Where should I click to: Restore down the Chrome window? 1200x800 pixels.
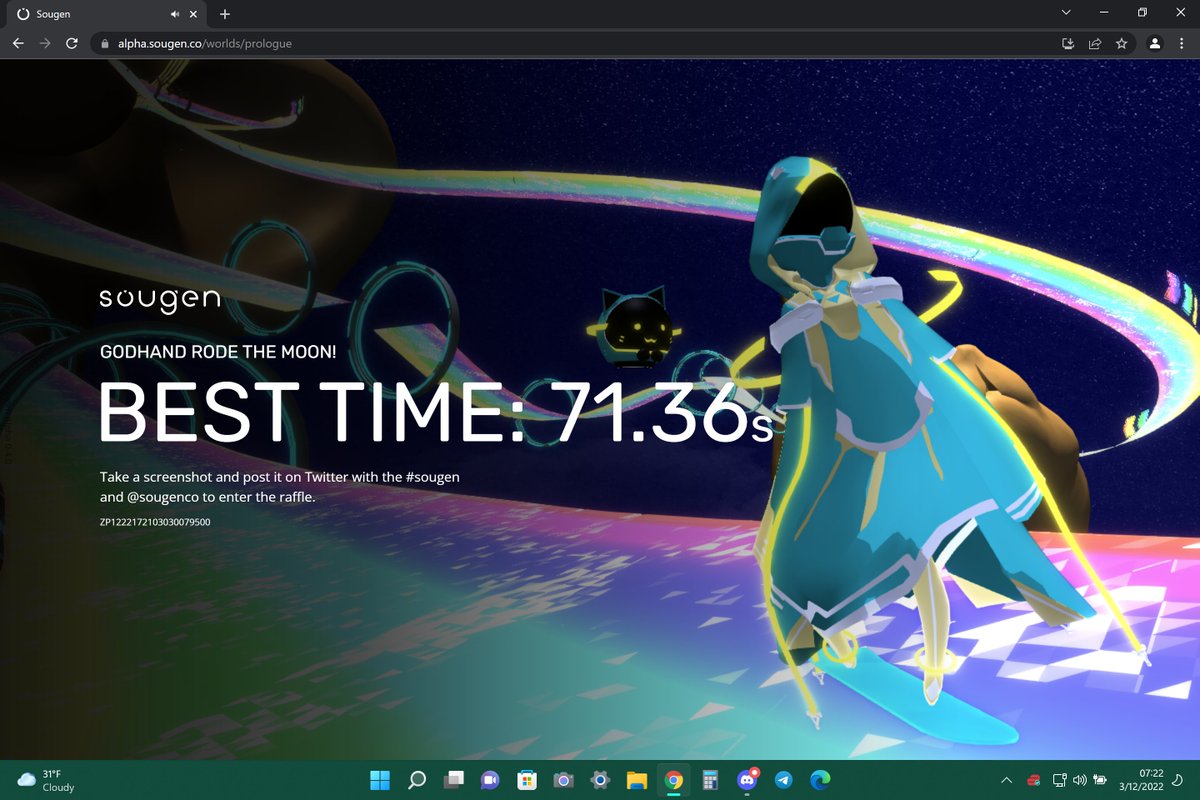[1142, 13]
